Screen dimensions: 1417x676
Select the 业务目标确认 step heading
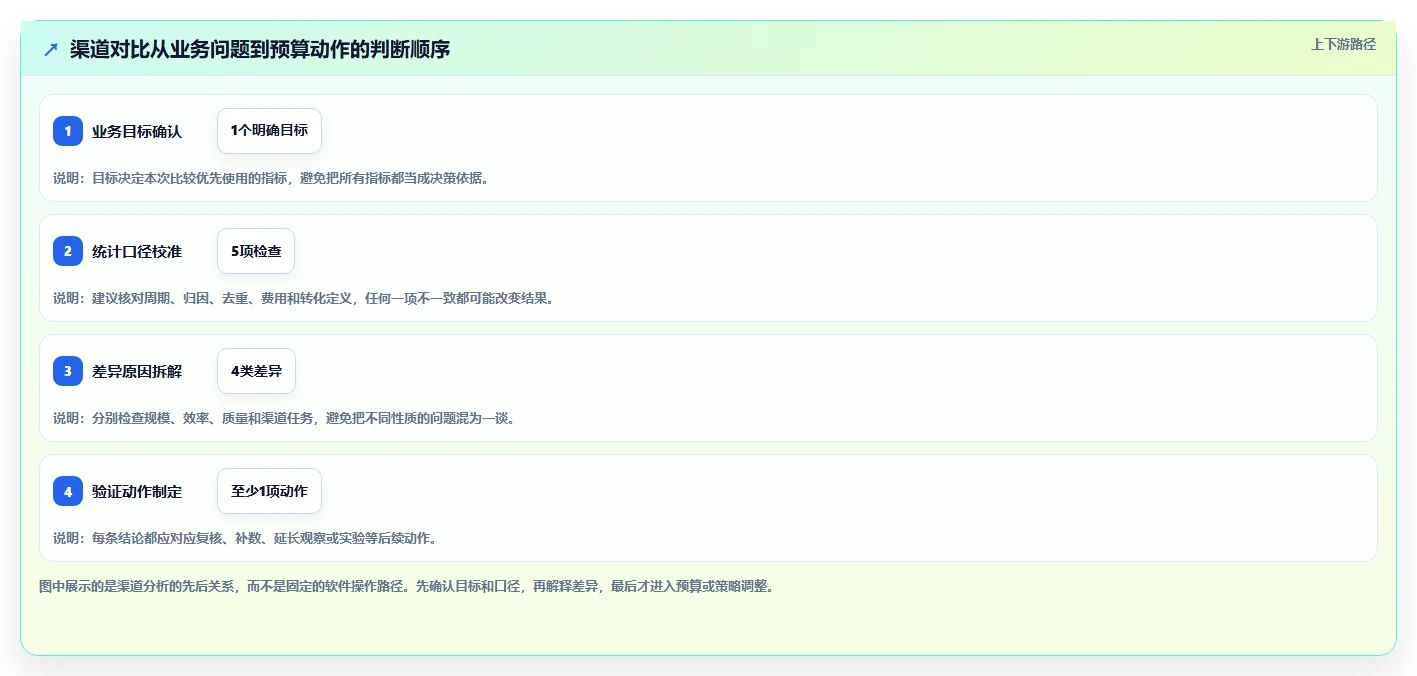(x=137, y=131)
